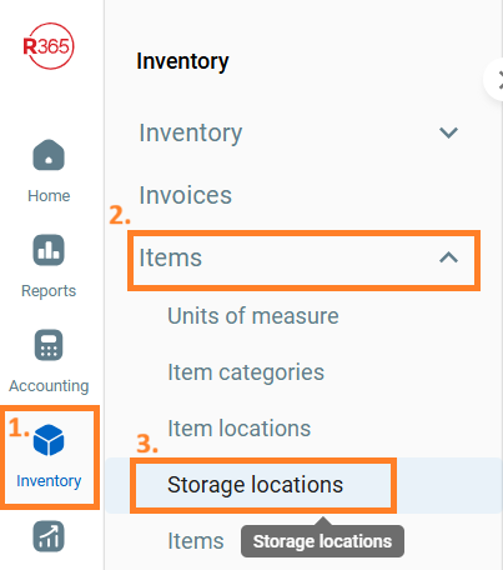Click the Items expandable menu heading

click(170, 258)
